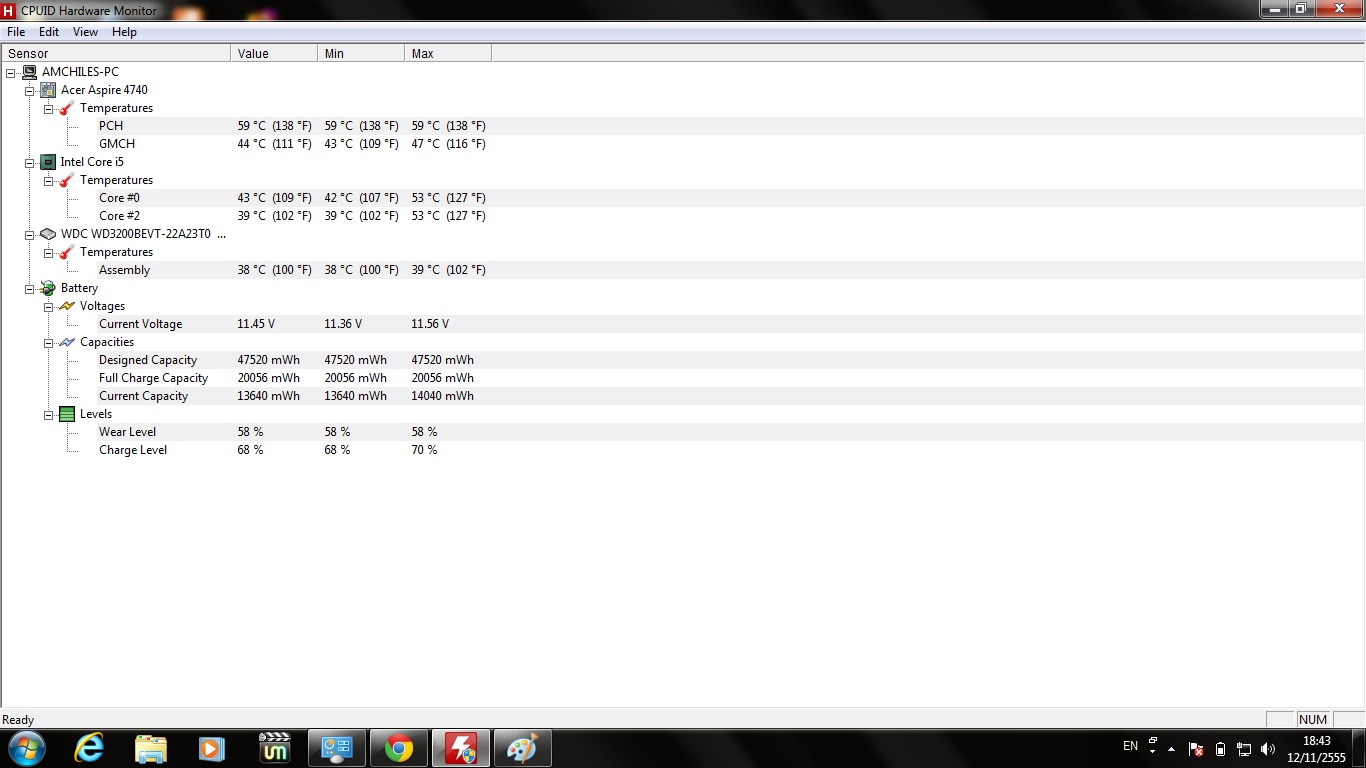Click the Acer Aspire 4740 motherboard icon
The height and width of the screenshot is (768, 1366).
pos(48,90)
